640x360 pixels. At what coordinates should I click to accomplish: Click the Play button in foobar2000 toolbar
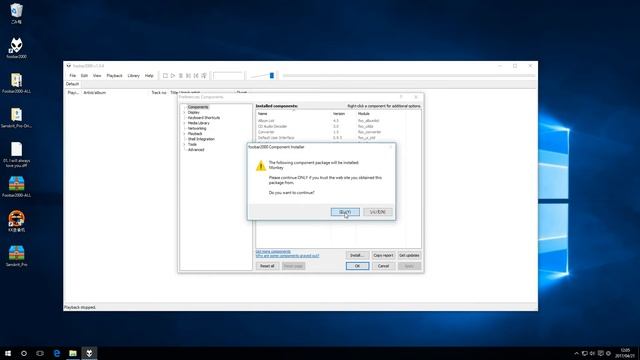click(173, 76)
